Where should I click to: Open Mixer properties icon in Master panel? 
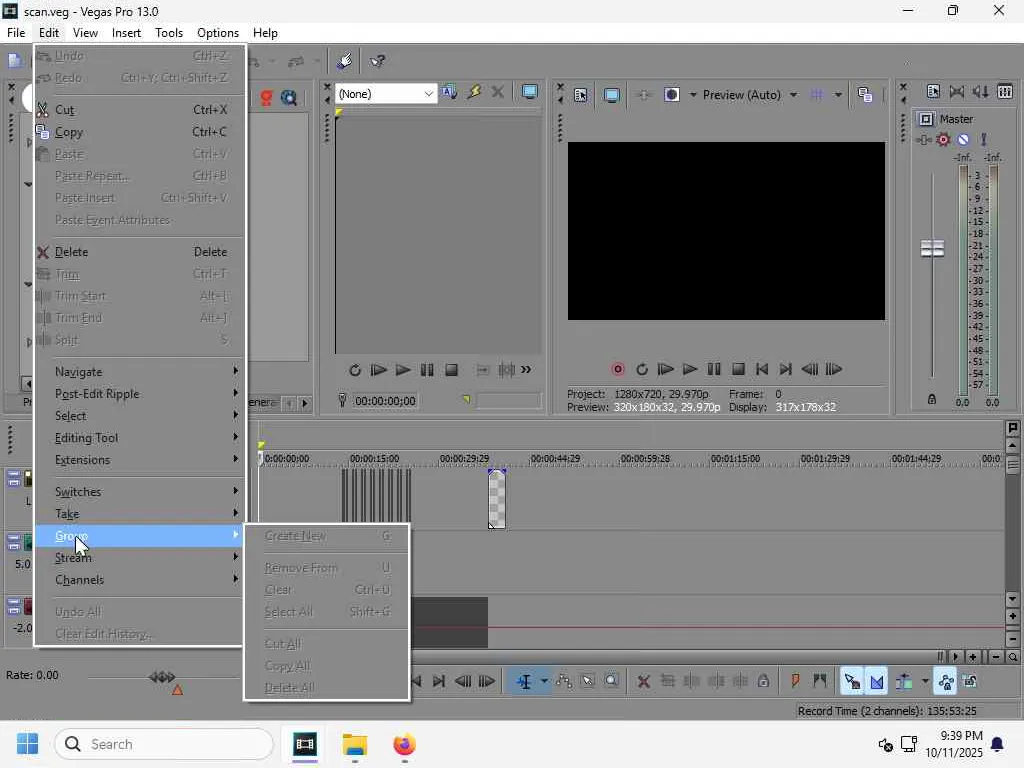[x=933, y=91]
